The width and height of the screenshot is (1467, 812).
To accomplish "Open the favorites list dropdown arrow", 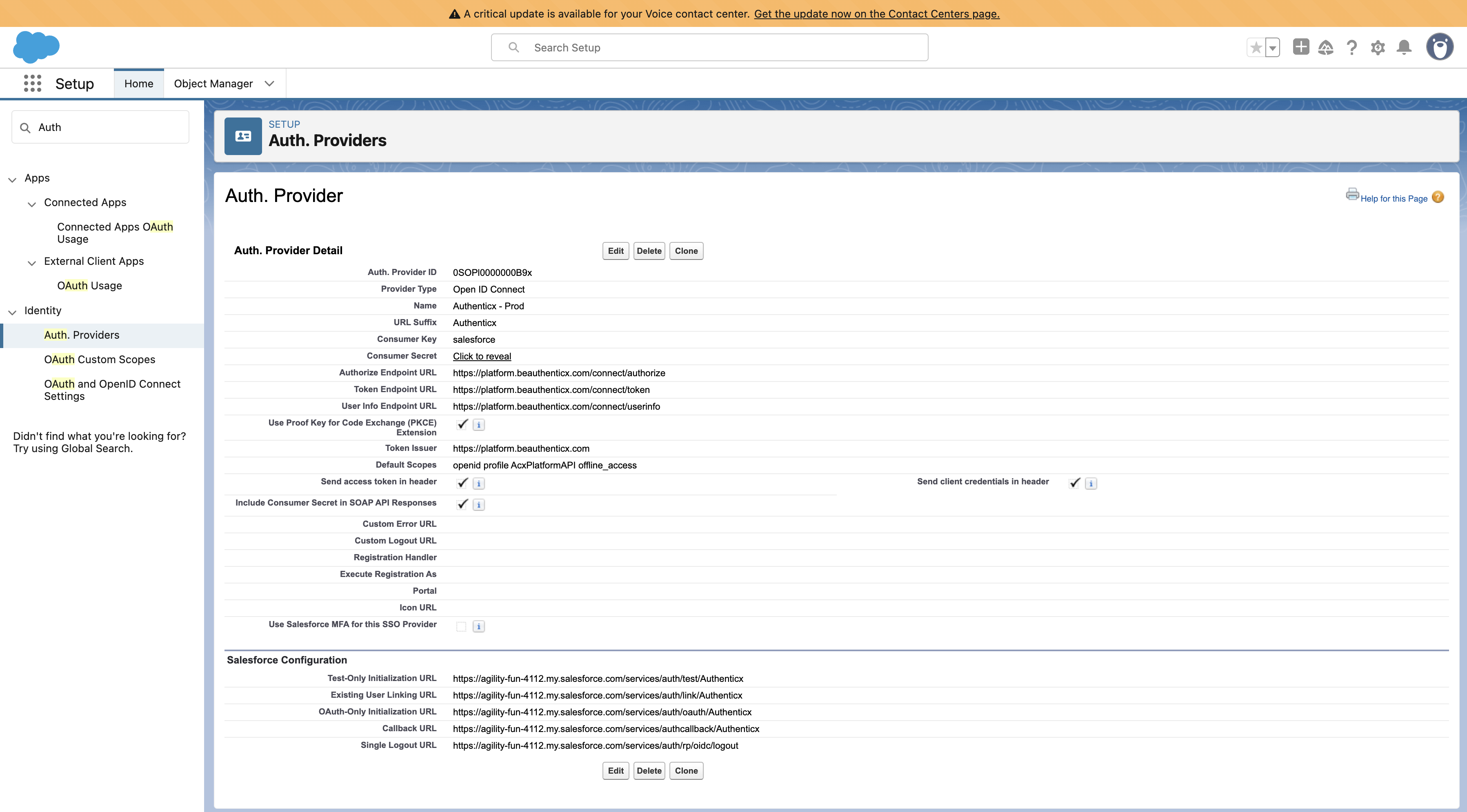I will [x=1272, y=47].
